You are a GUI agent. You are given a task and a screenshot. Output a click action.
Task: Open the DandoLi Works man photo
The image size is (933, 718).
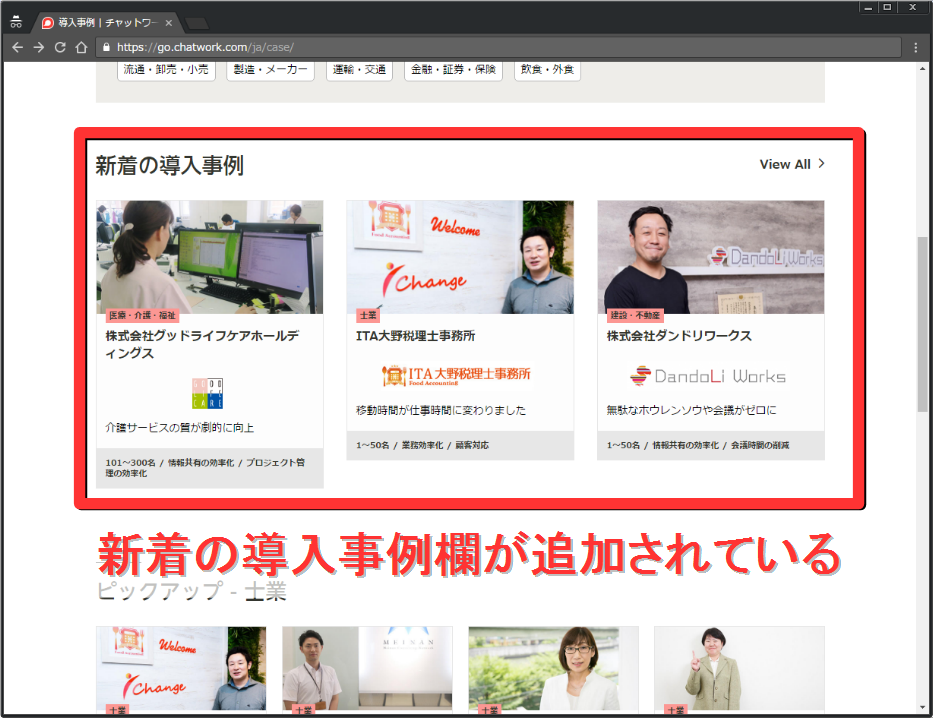pyautogui.click(x=711, y=257)
